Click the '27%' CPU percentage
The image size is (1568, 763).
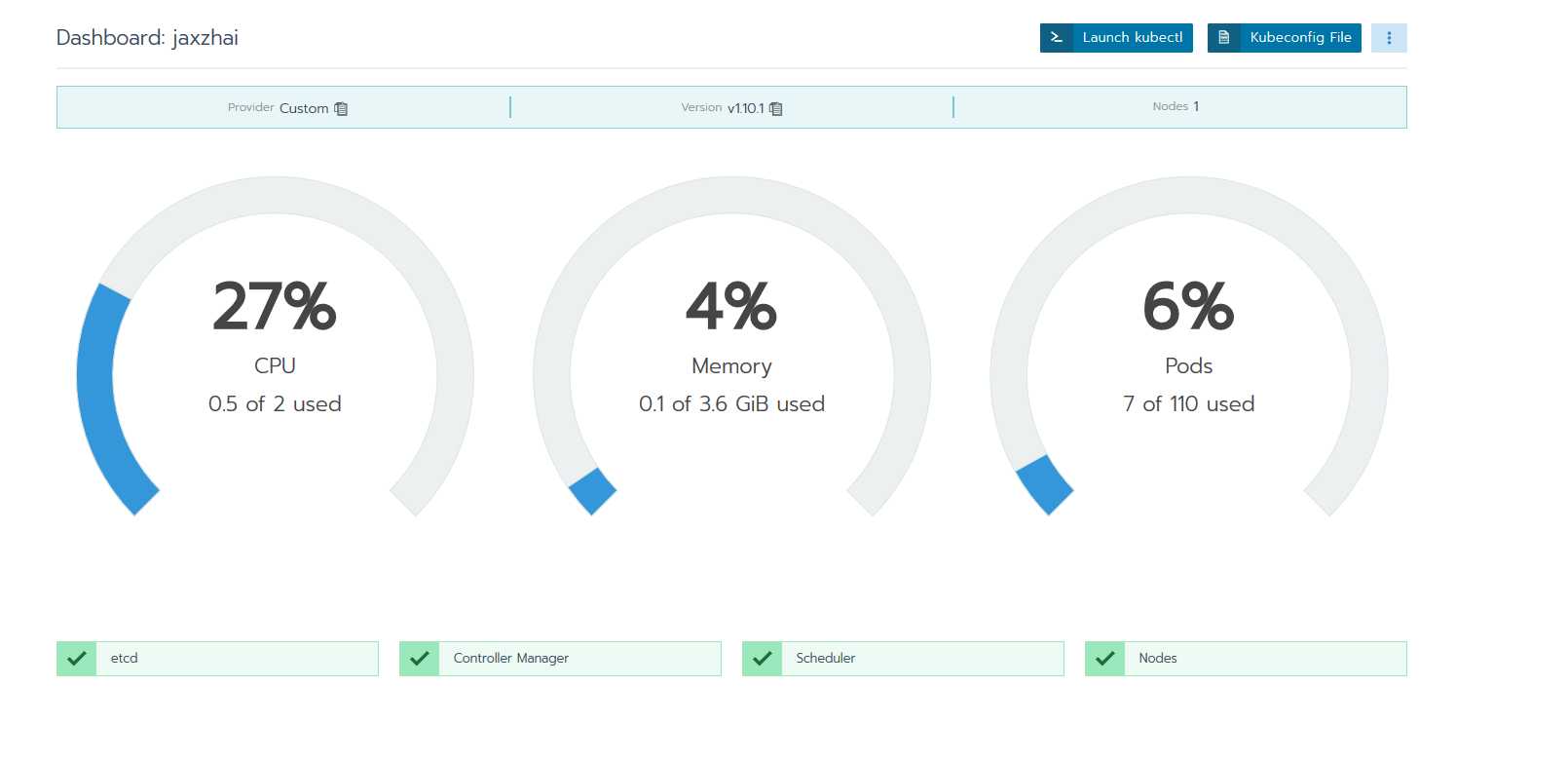tap(275, 306)
